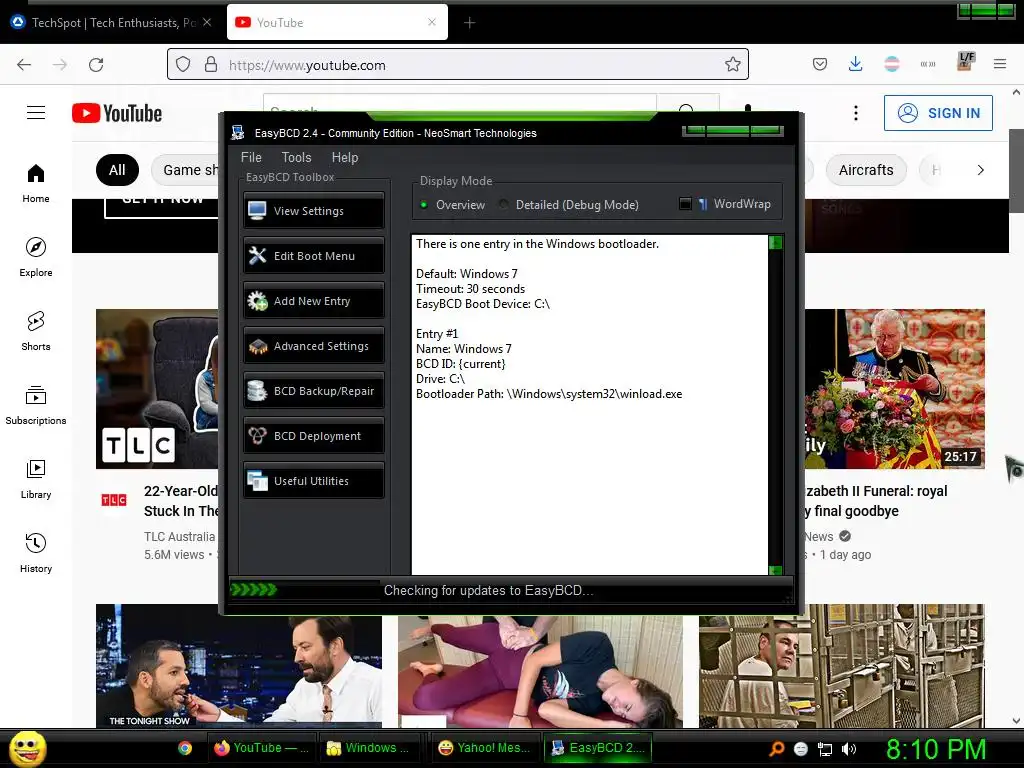Open History in YouTube sidebar
This screenshot has width=1024, height=768.
(36, 553)
